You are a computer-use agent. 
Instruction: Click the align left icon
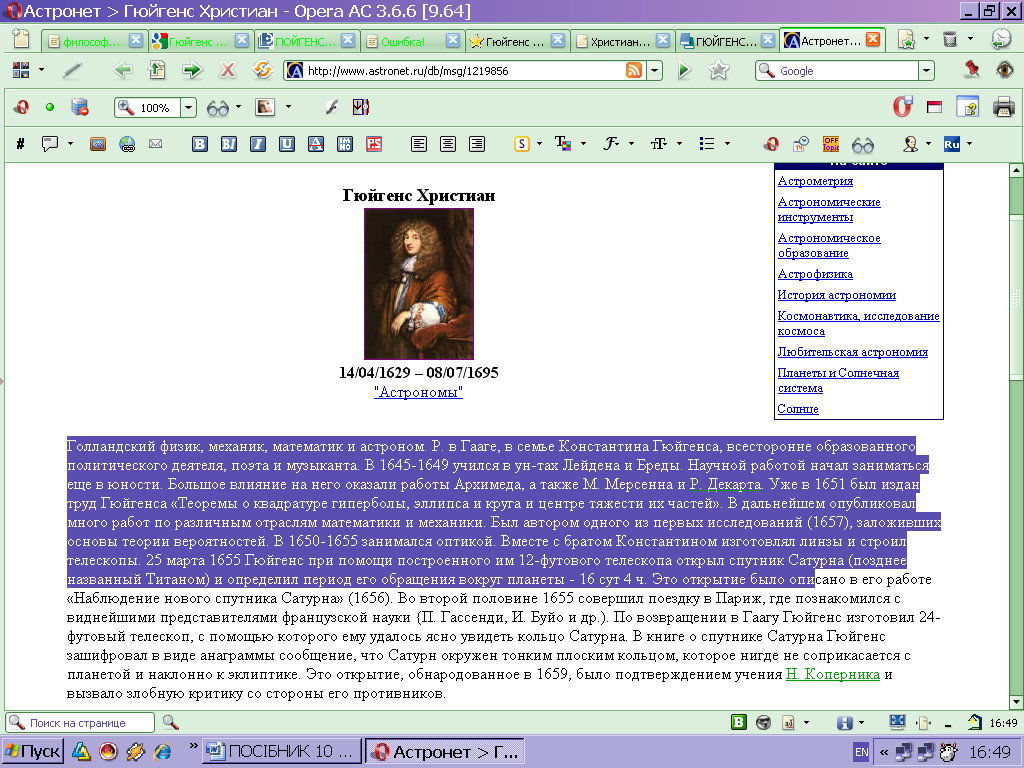tap(419, 144)
